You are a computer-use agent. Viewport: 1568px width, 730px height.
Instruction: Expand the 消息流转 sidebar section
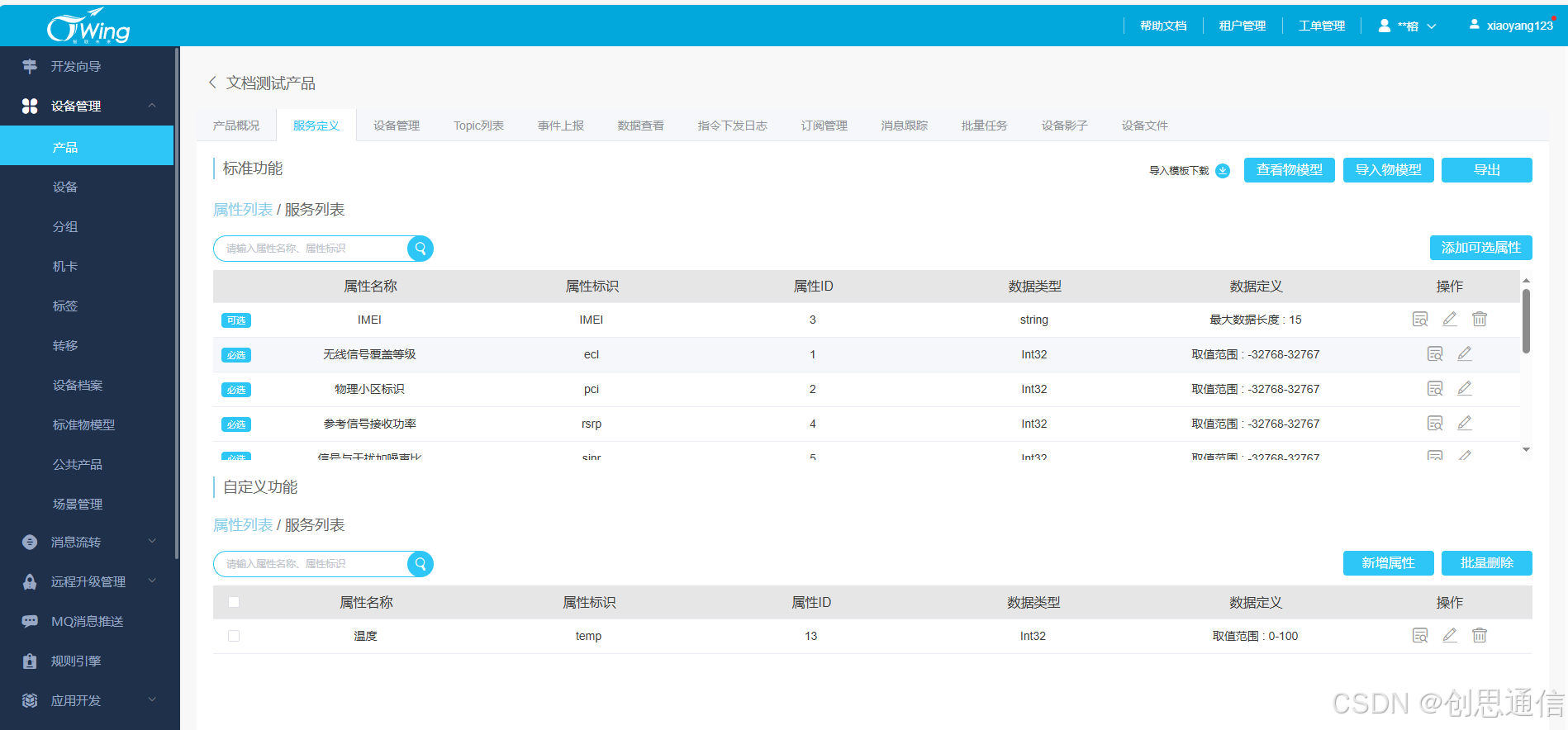pyautogui.click(x=152, y=542)
